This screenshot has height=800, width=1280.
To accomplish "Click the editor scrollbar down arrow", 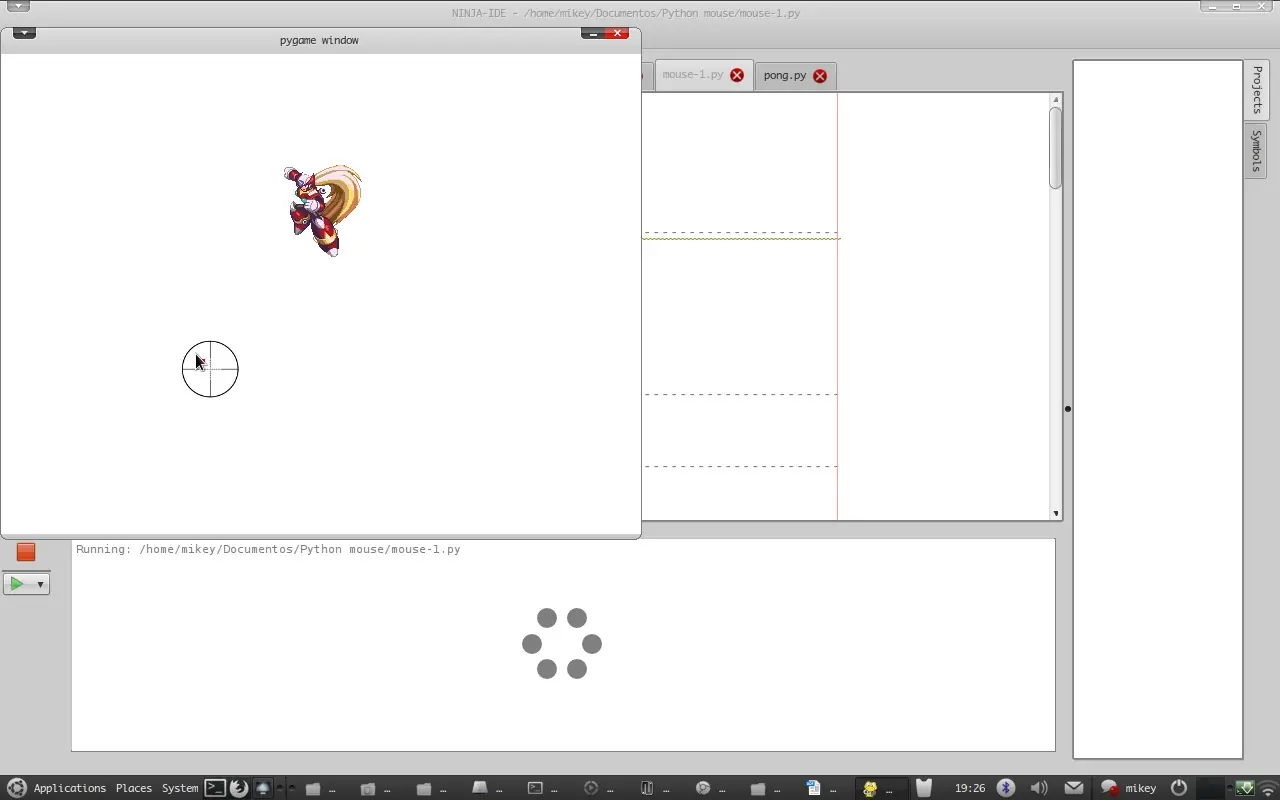I will (x=1055, y=512).
